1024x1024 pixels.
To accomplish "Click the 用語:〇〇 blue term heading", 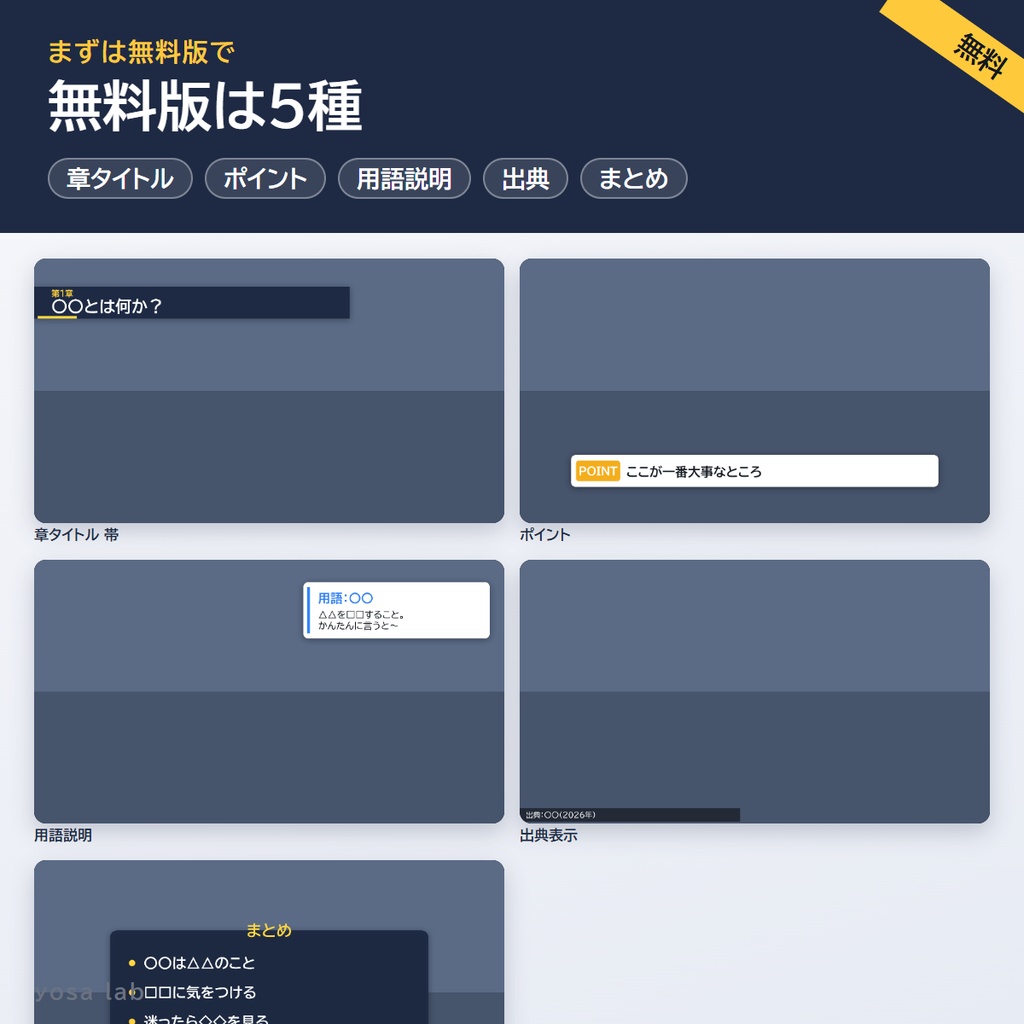I will (345, 598).
